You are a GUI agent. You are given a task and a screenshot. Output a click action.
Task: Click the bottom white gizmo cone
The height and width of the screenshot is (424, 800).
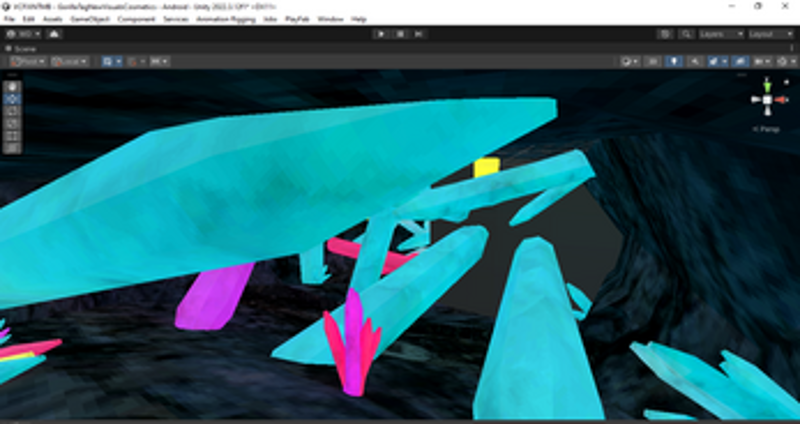click(767, 112)
